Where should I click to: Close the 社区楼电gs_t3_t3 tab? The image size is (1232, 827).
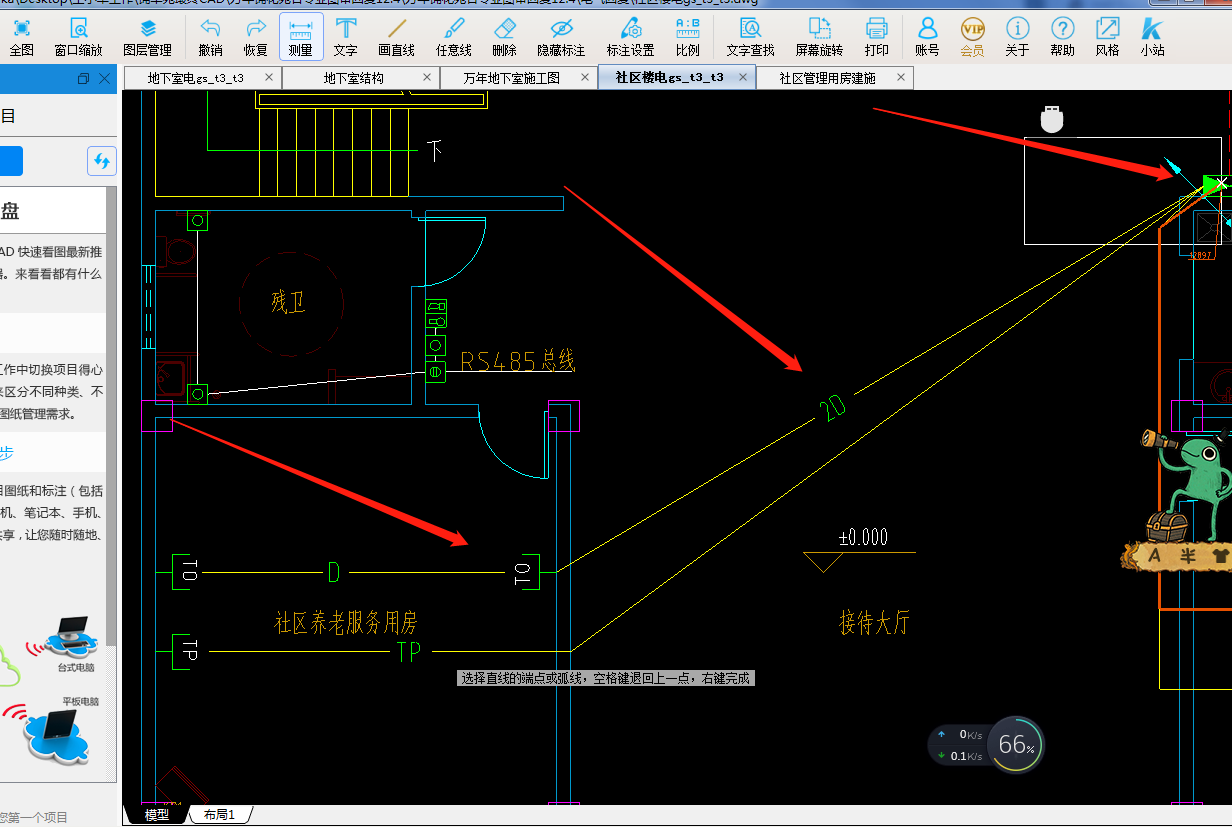[743, 78]
